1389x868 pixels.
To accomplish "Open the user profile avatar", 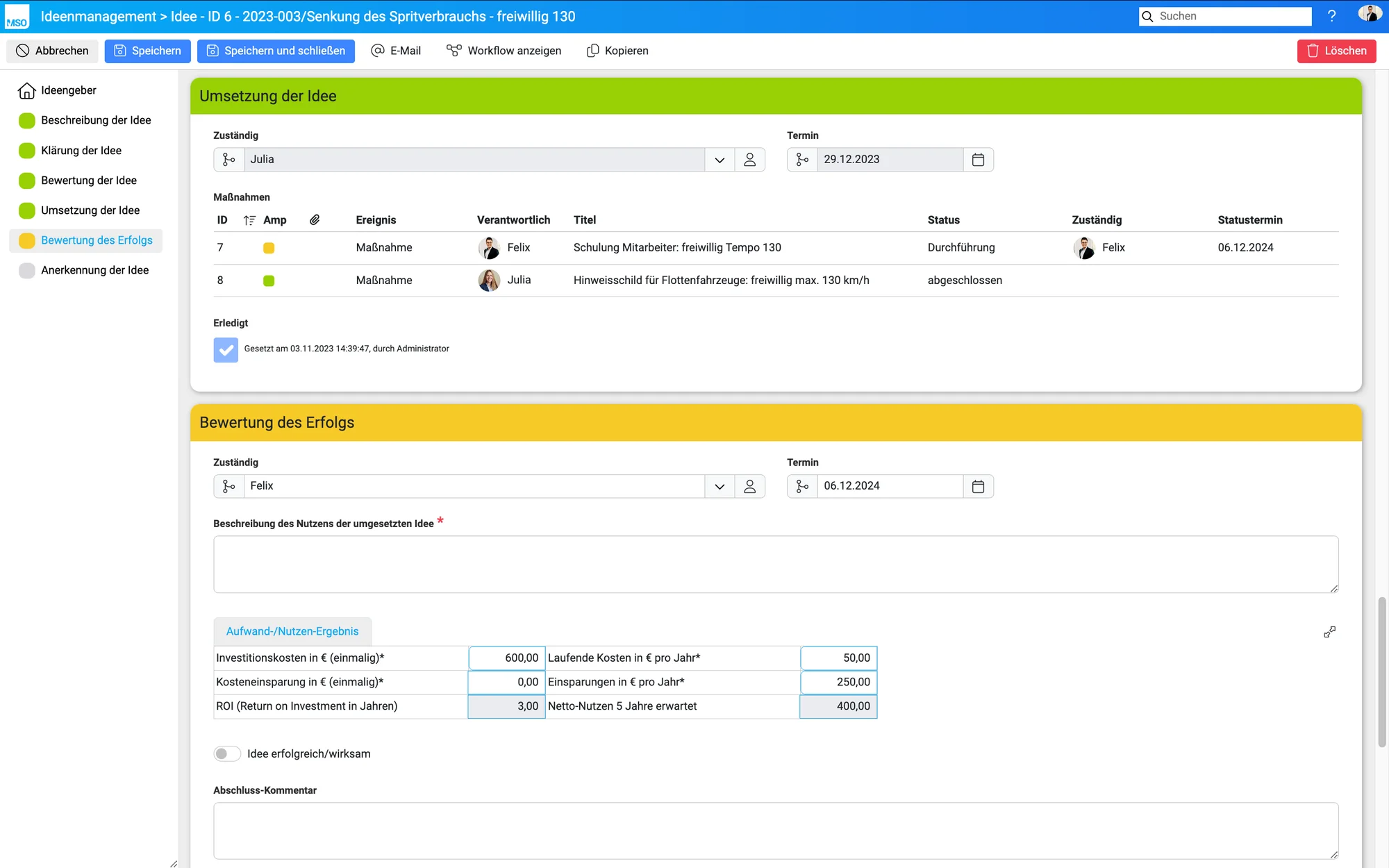I will point(1369,14).
